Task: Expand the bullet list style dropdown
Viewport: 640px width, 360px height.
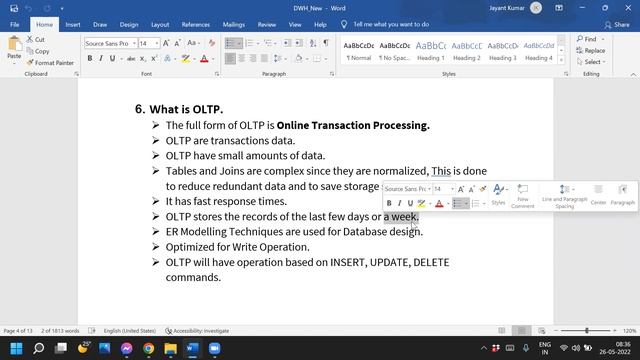Action: coord(239,43)
